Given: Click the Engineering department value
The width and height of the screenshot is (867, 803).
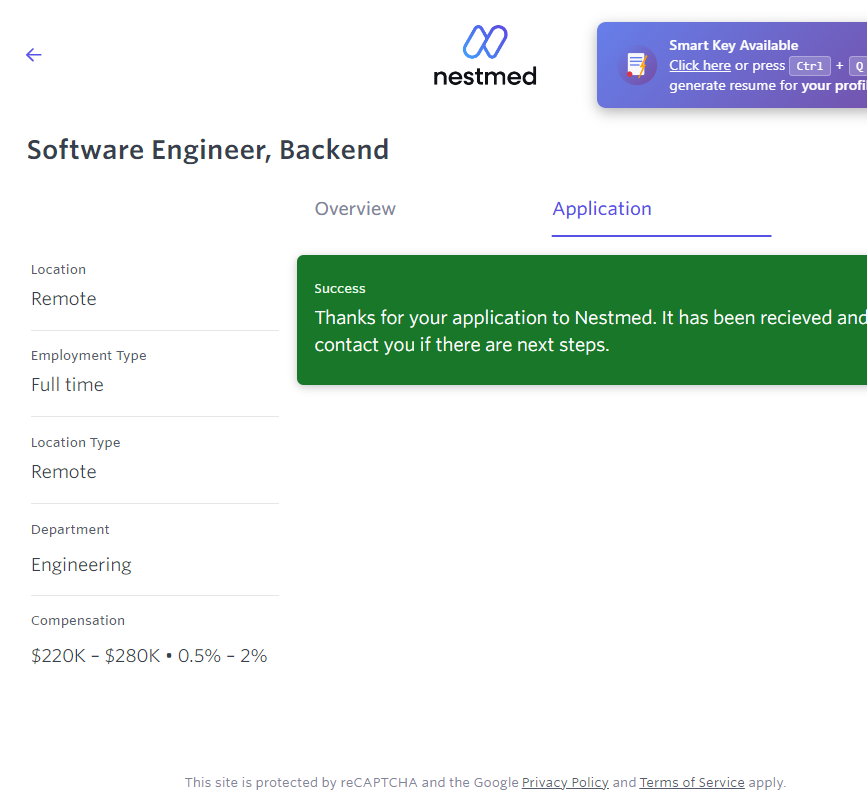Looking at the screenshot, I should (81, 565).
